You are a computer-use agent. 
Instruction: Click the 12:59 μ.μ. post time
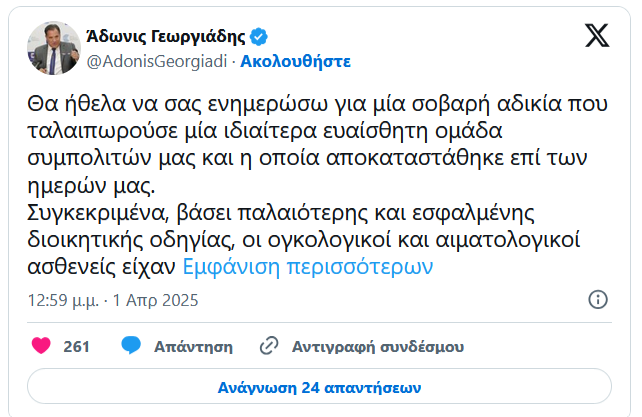tap(63, 300)
